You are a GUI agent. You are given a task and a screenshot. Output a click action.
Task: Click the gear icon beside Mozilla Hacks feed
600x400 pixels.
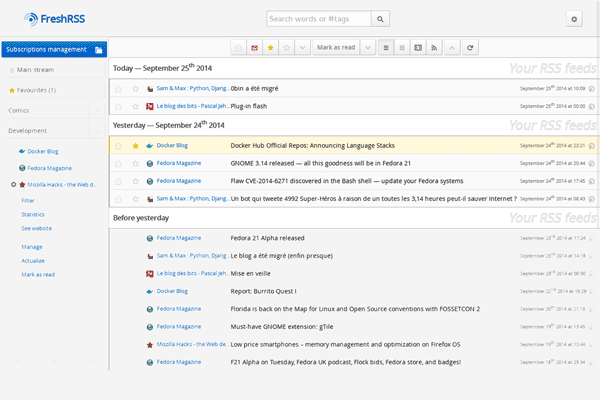[12, 185]
